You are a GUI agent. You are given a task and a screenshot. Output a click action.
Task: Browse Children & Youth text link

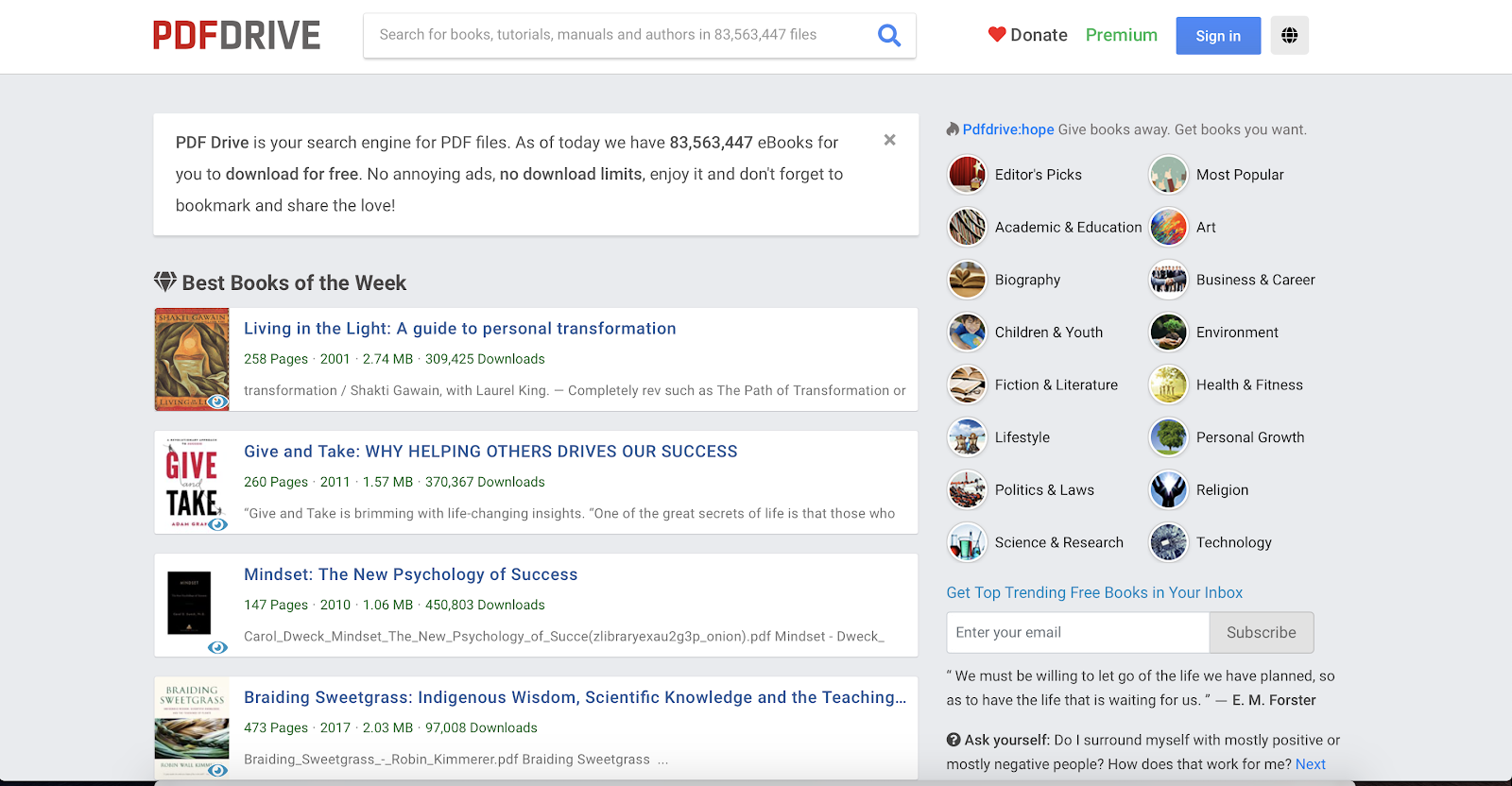(1048, 333)
